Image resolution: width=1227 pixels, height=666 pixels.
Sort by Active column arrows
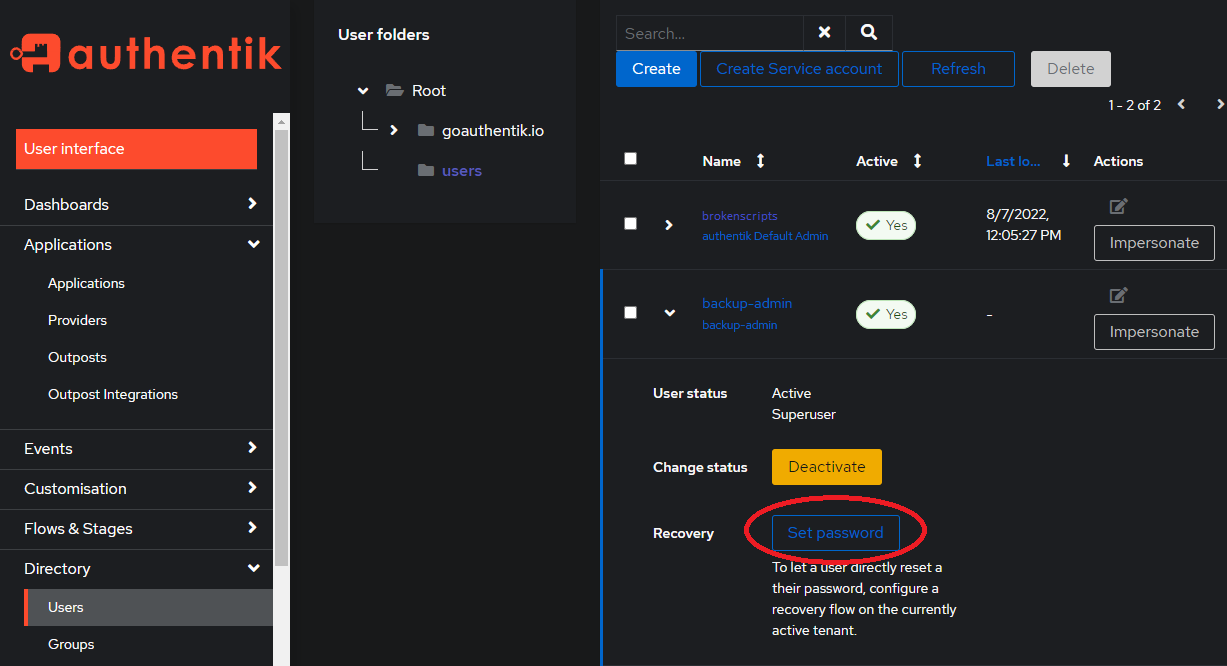click(917, 161)
